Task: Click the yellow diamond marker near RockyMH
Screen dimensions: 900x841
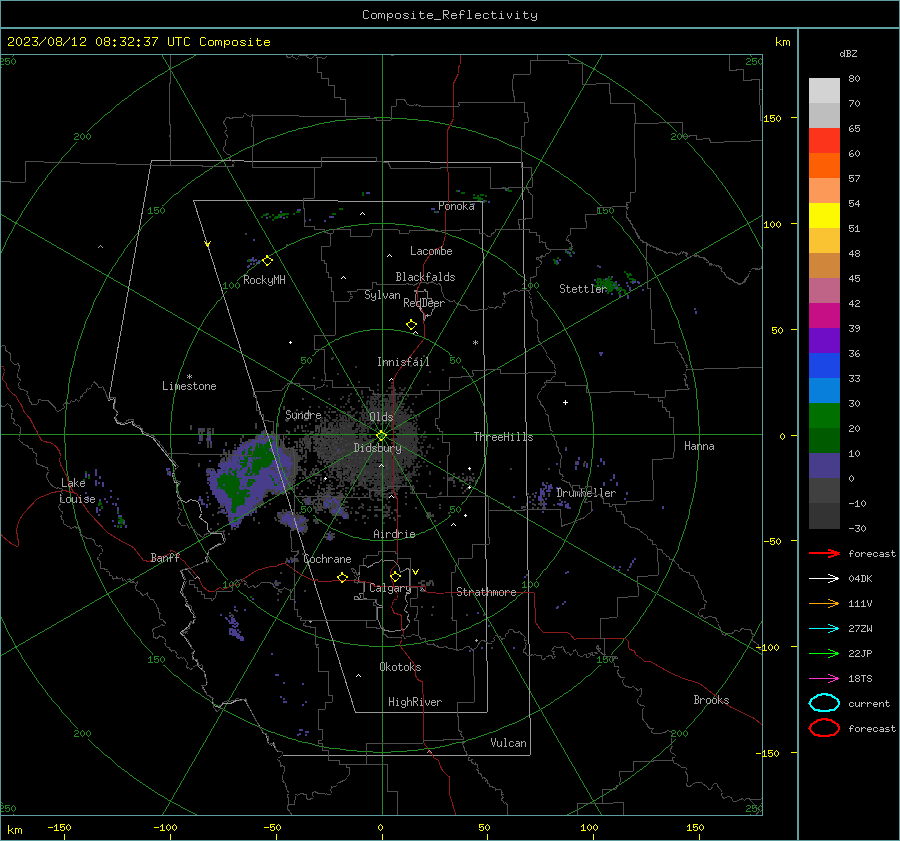Action: click(x=267, y=261)
